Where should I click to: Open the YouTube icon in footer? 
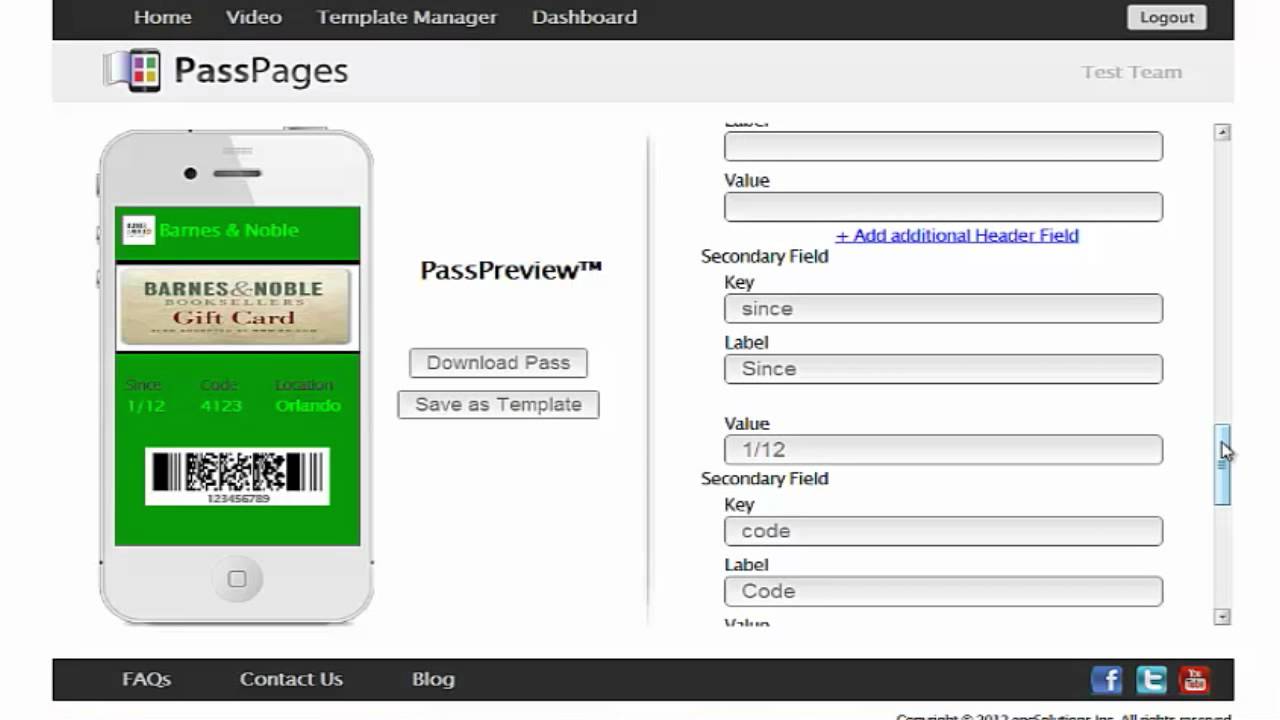(1194, 680)
